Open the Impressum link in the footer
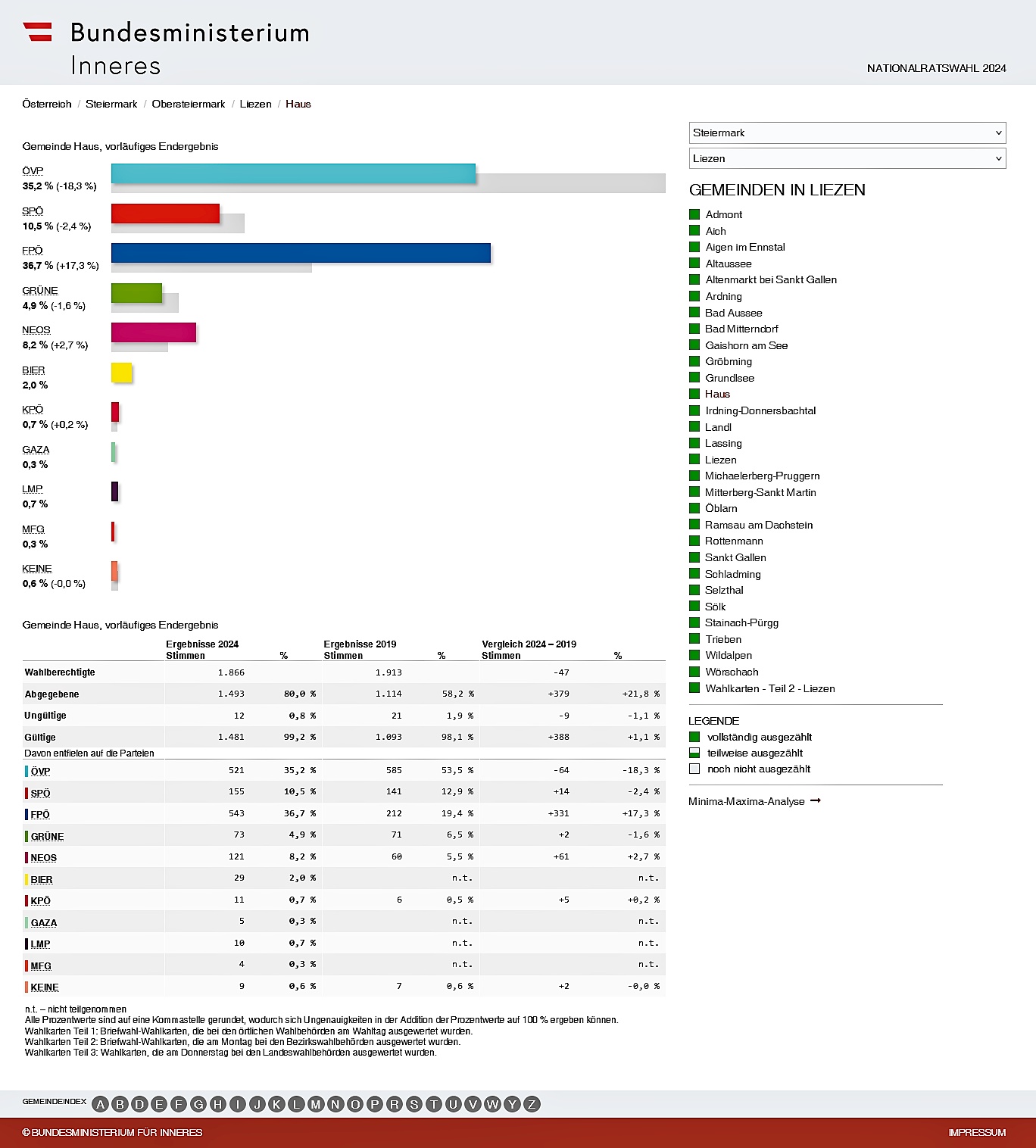The width and height of the screenshot is (1036, 1148). coord(977,1132)
